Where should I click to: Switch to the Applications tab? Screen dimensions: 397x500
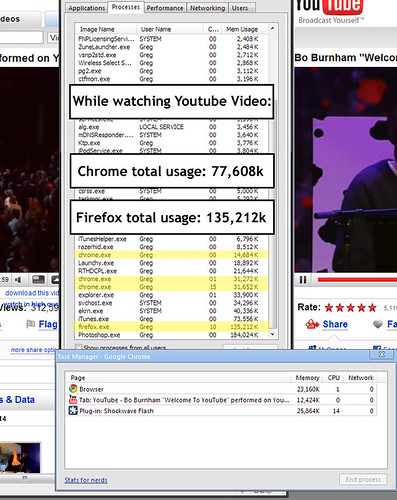coord(86,8)
